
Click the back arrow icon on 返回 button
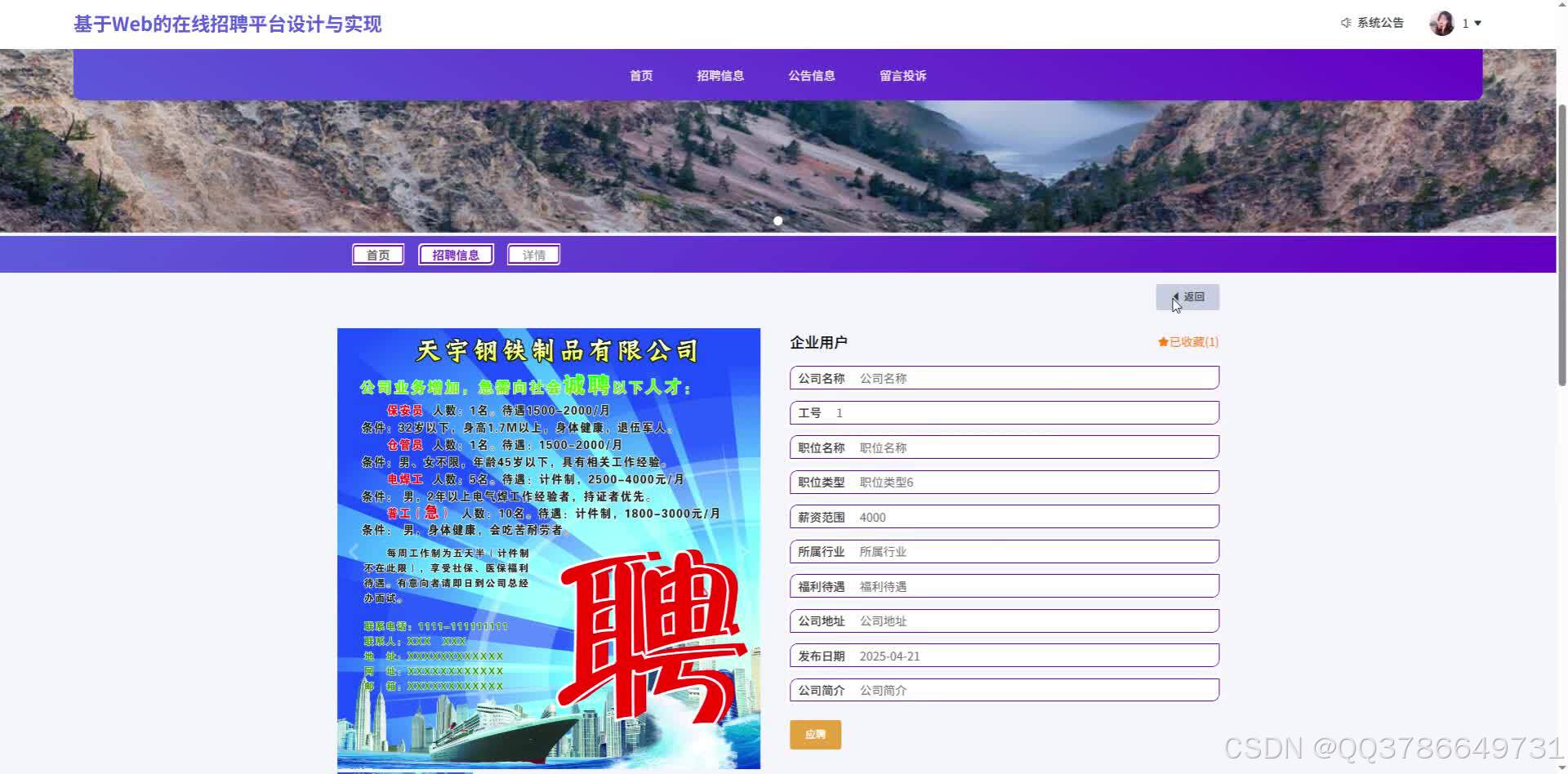click(x=1177, y=297)
